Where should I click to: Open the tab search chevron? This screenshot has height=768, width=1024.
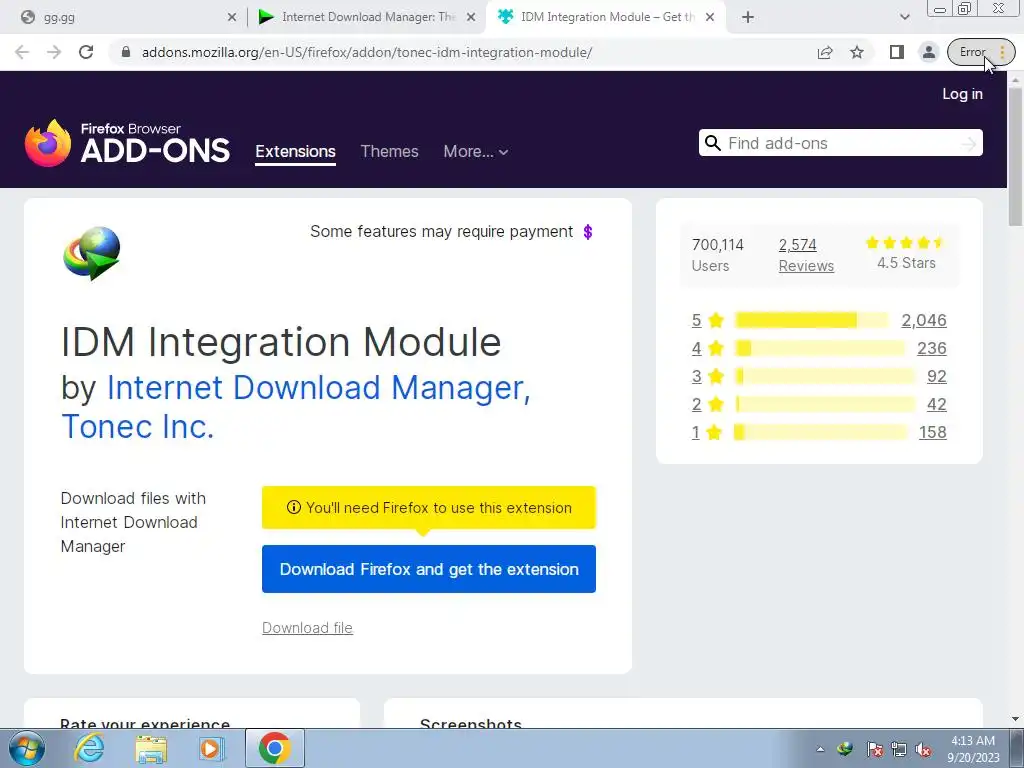(x=904, y=17)
